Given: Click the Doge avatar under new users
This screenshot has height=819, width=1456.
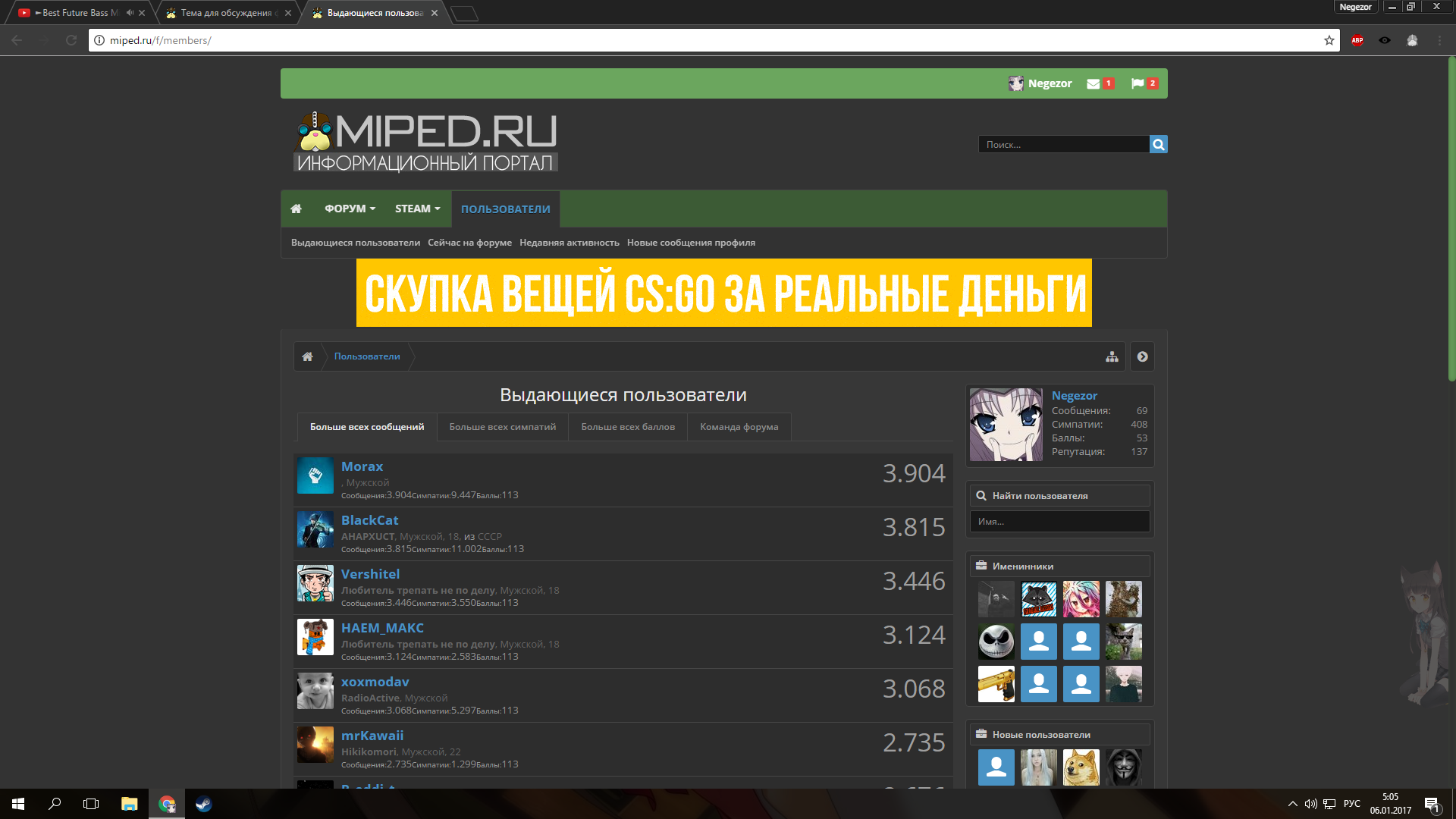Looking at the screenshot, I should (1081, 767).
